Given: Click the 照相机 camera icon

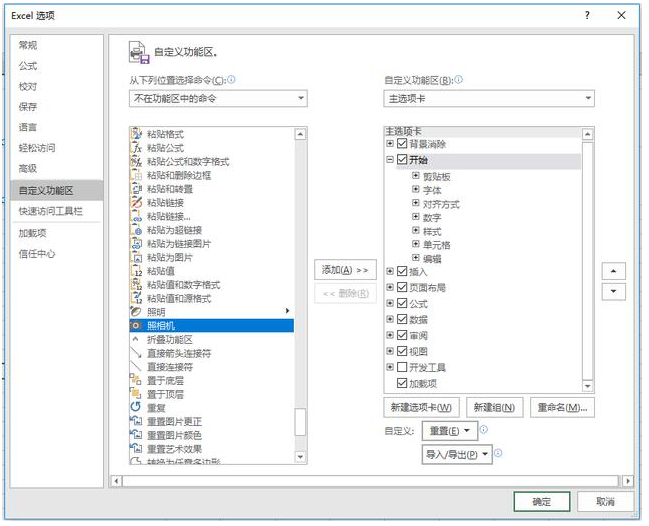Looking at the screenshot, I should [136, 326].
